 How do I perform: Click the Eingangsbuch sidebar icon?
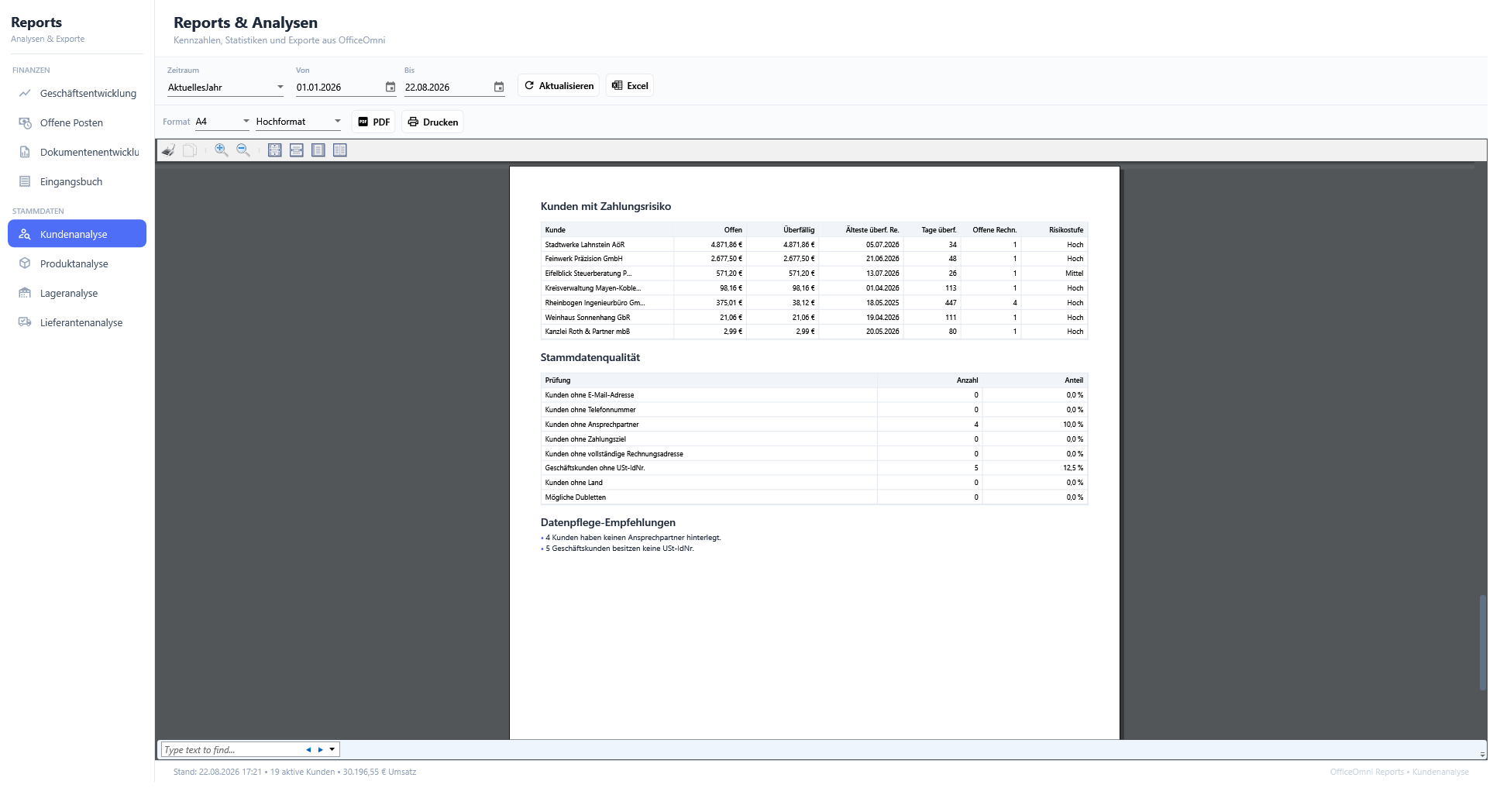click(25, 181)
